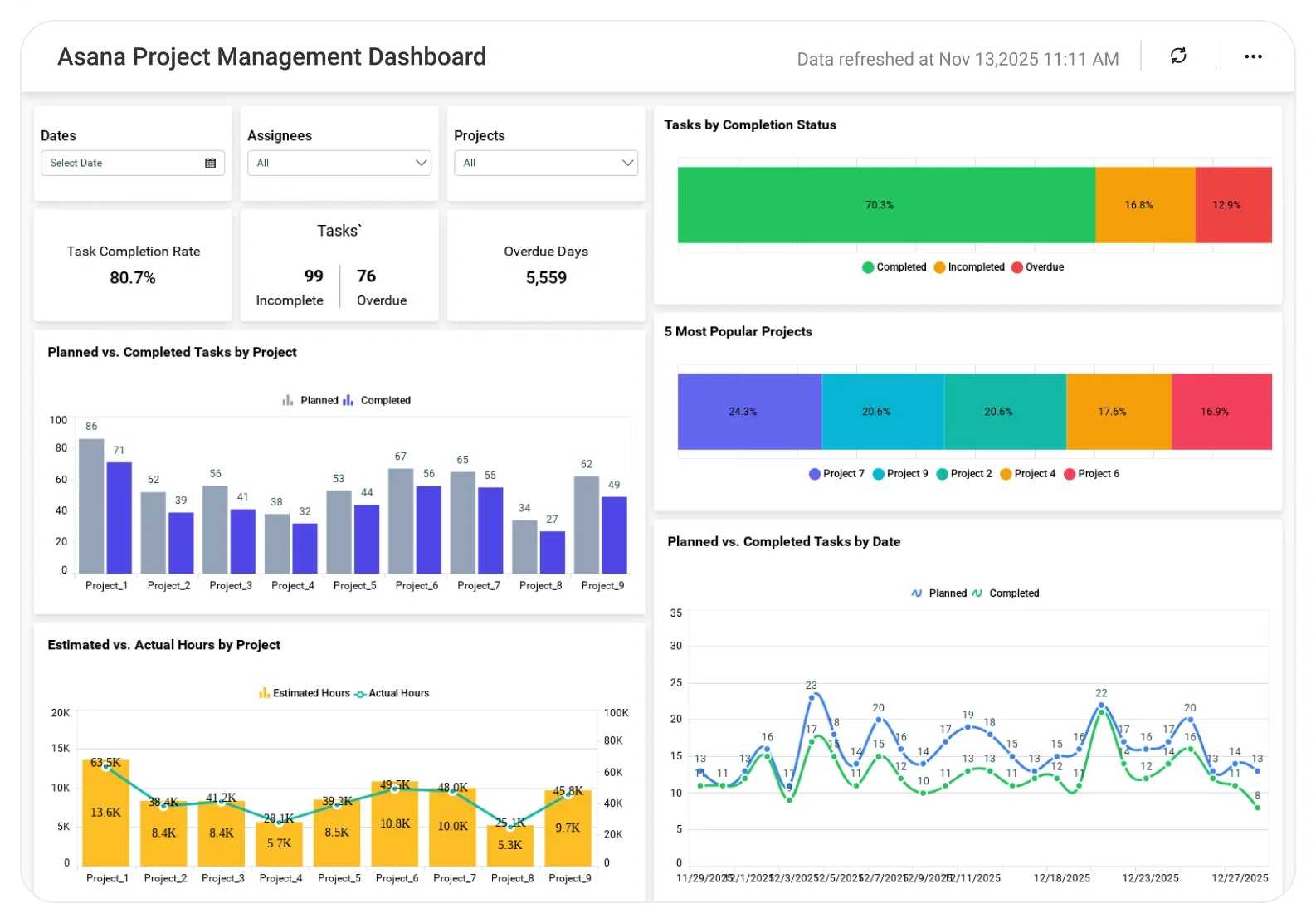
Task: Click the red 12.9% Overdue segment
Action: click(1234, 205)
